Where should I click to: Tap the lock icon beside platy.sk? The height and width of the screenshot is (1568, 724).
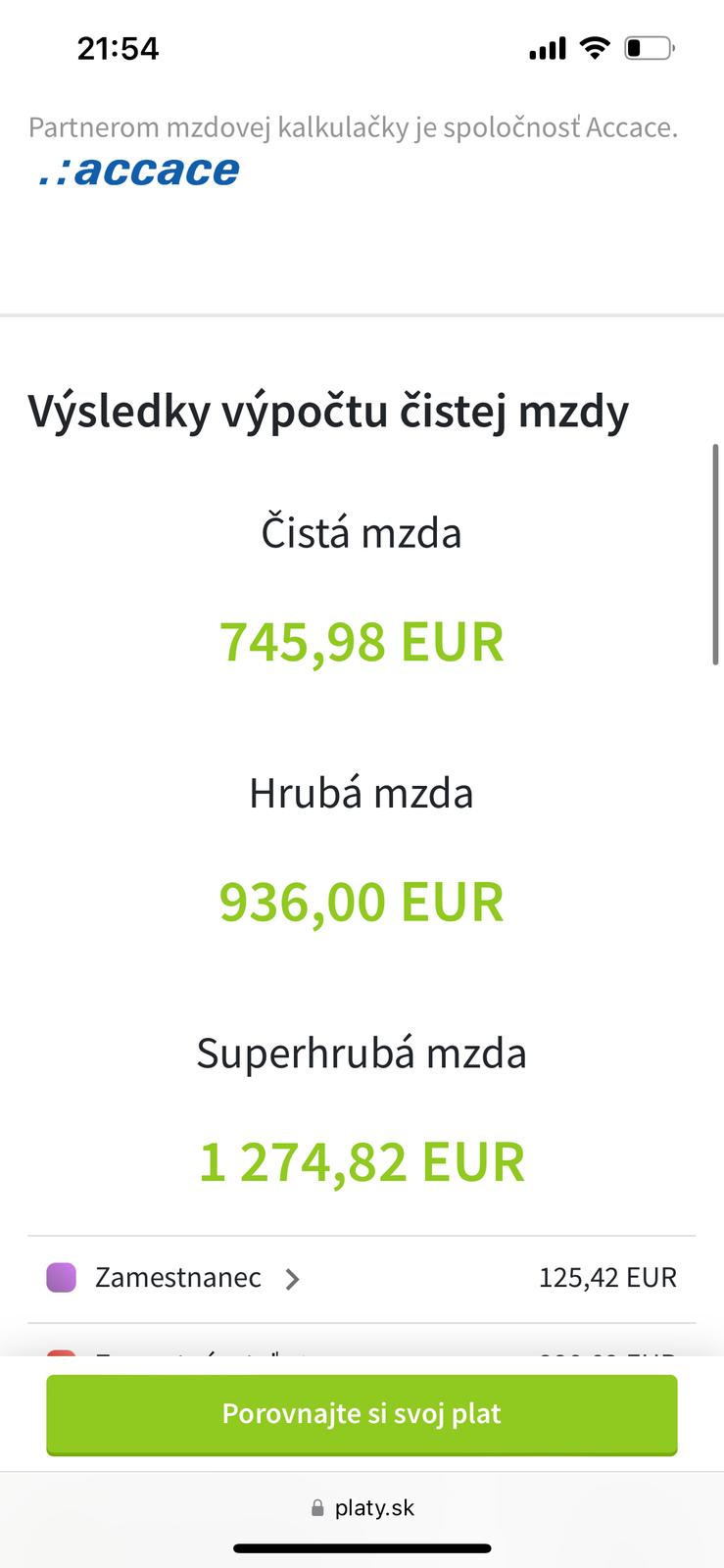(x=317, y=1508)
